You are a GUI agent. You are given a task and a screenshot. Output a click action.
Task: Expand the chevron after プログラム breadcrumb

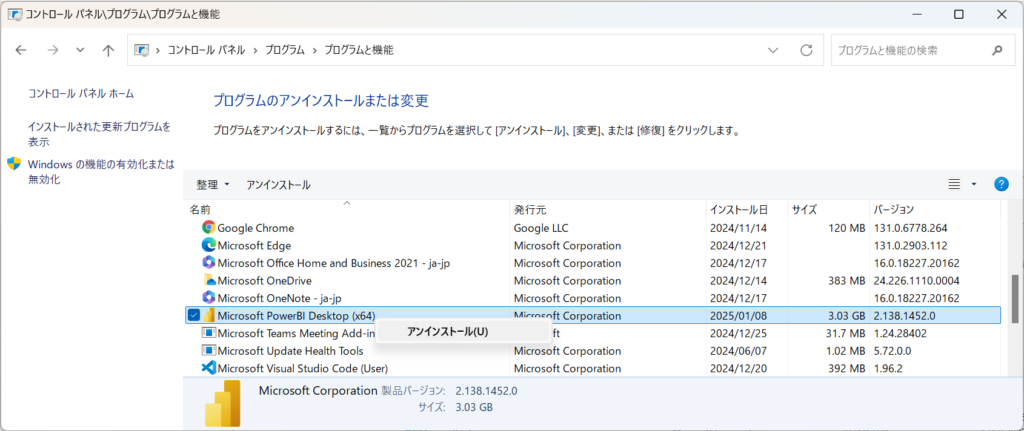coord(315,50)
